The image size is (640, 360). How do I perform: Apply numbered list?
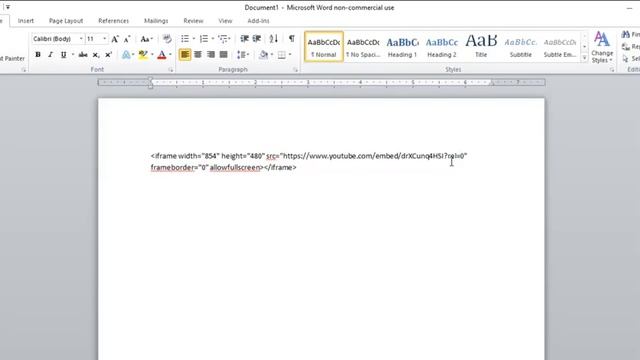(x=204, y=39)
